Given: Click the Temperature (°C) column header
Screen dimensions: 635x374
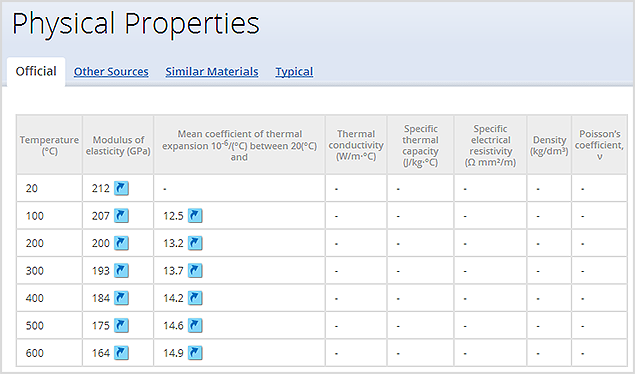Looking at the screenshot, I should pyautogui.click(x=49, y=145).
